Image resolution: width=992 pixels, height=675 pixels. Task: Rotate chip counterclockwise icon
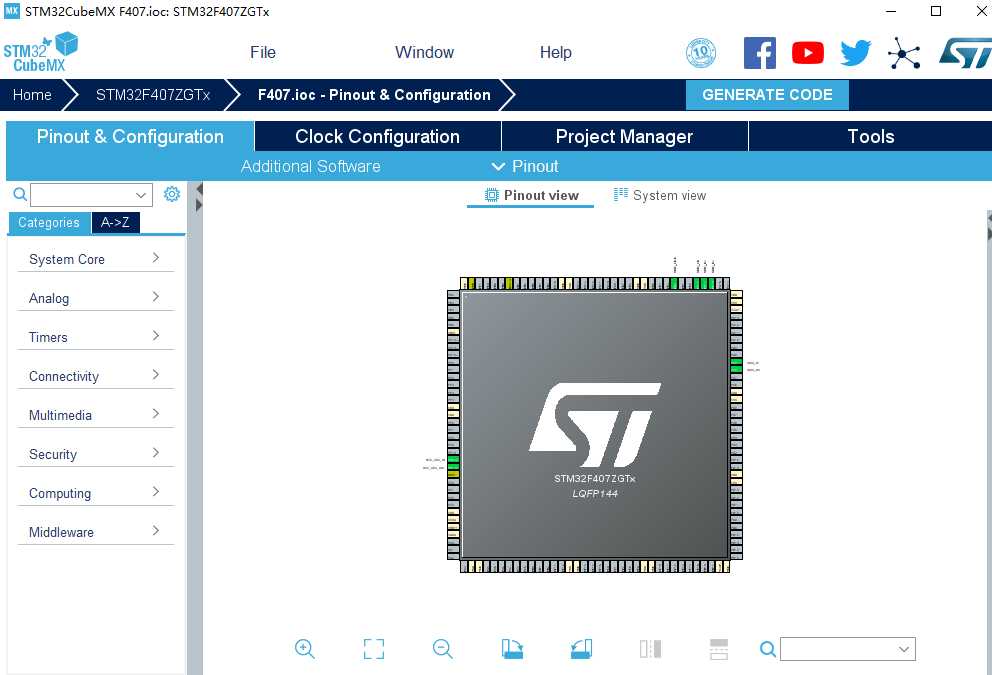[x=581, y=648]
